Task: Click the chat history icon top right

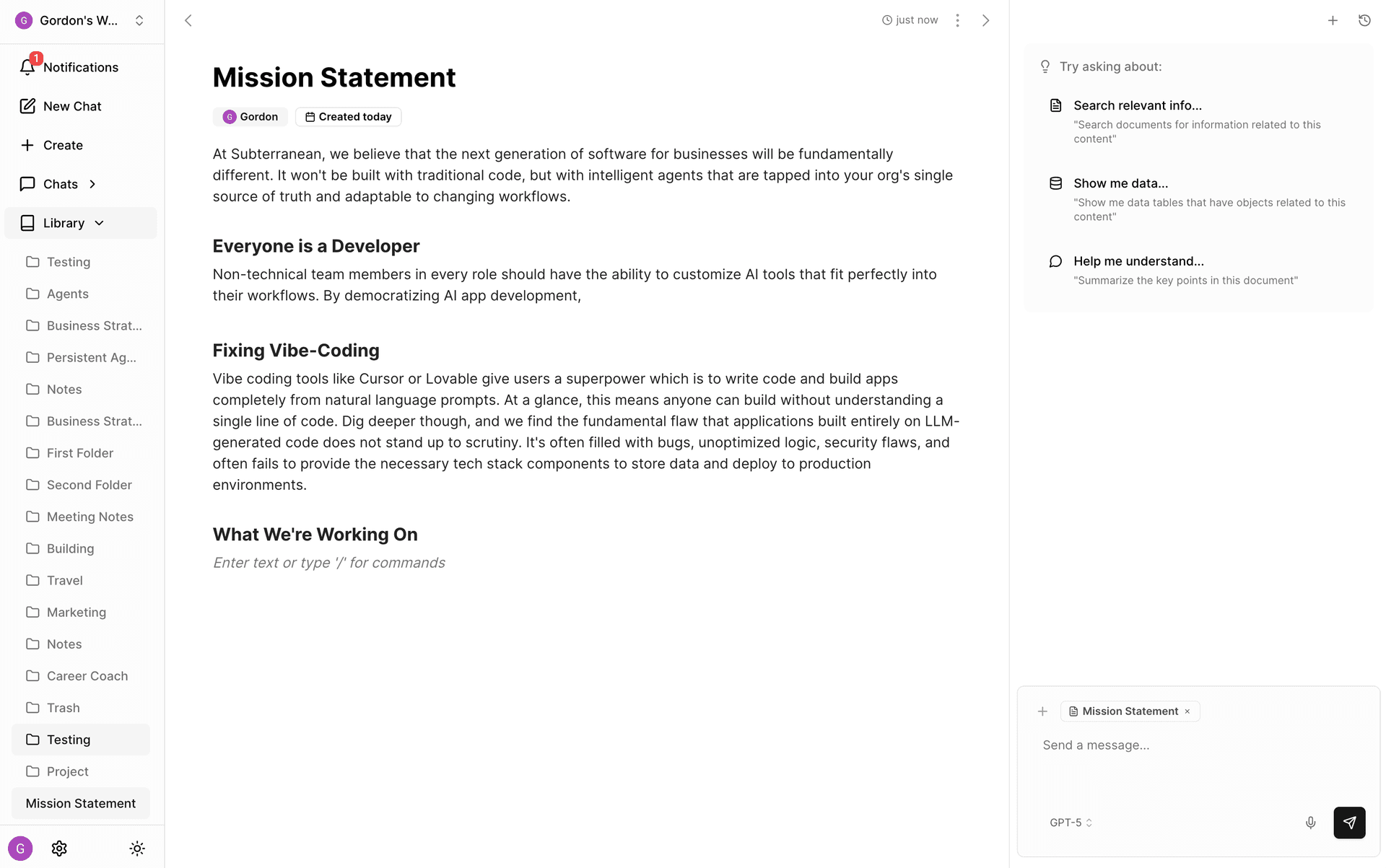Action: pos(1364,20)
